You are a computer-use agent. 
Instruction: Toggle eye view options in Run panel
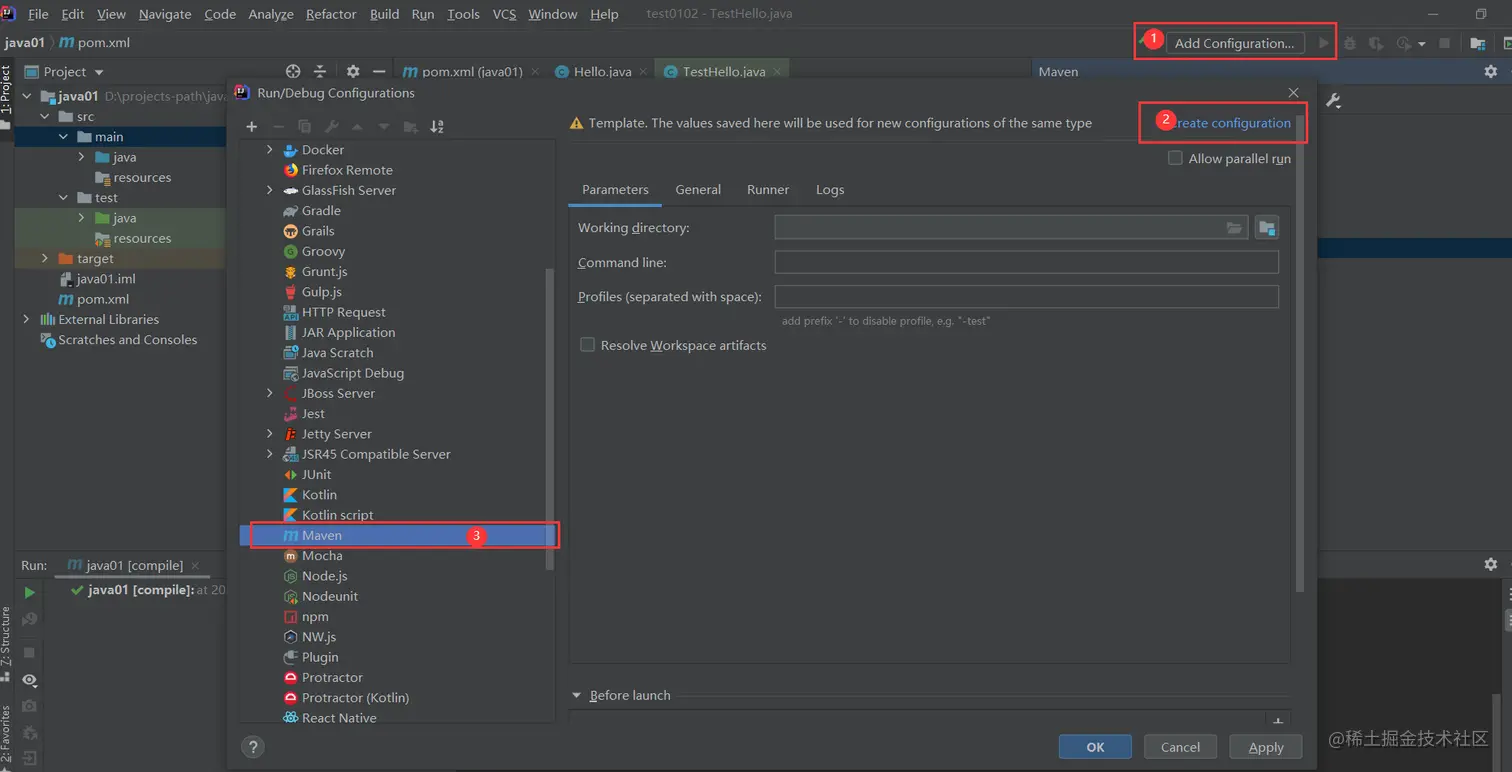[29, 680]
